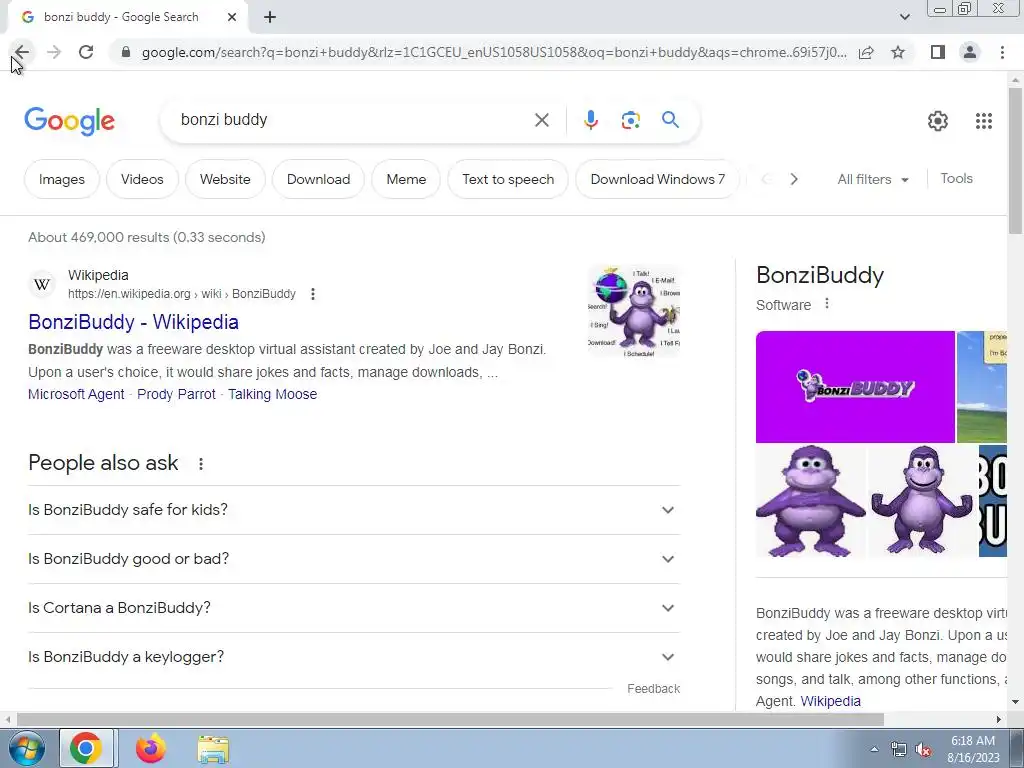
Task: Open Windows Explorer from the taskbar
Action: (213, 750)
